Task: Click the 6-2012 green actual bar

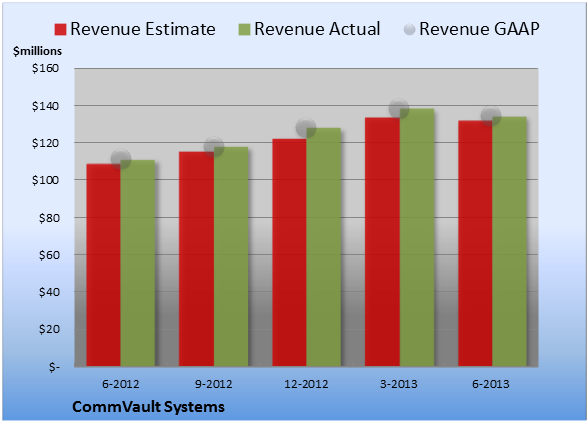Action: pyautogui.click(x=138, y=263)
